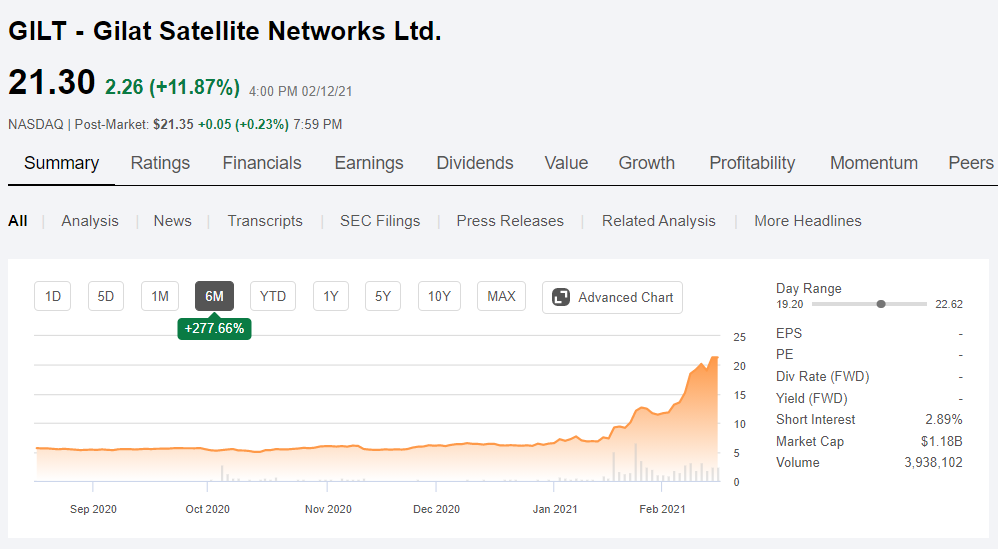Click the Volume 3,938,102 value
Screen dimensions: 998x549
(x=933, y=462)
